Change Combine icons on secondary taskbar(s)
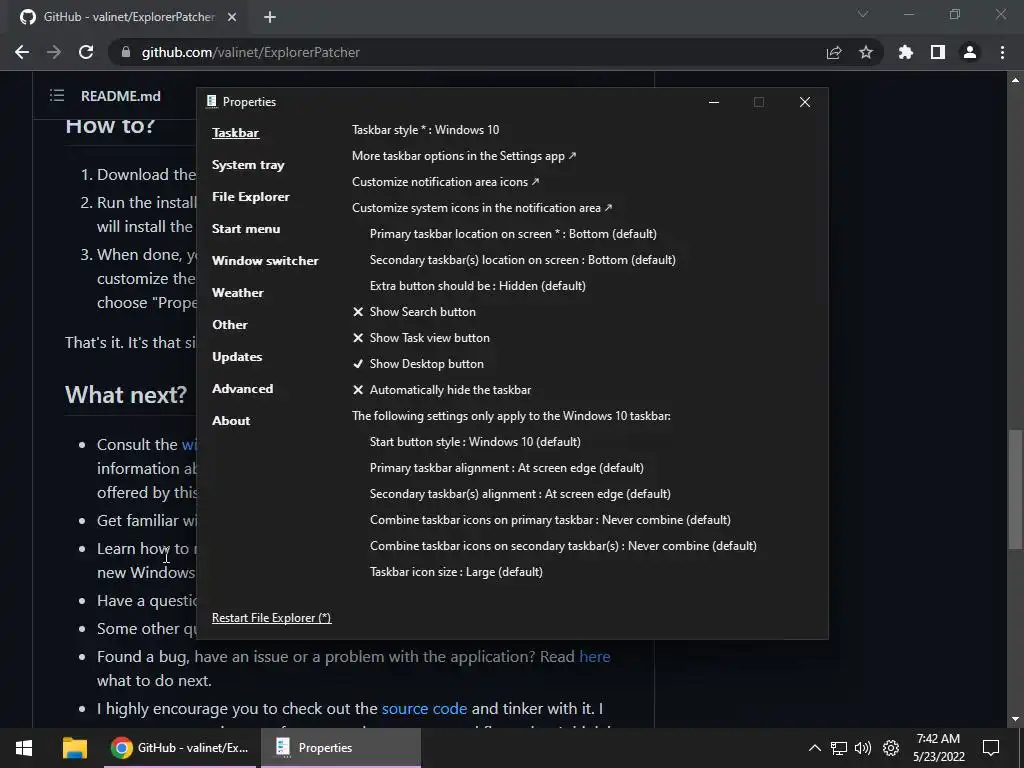Screen dimensions: 1024x768 tap(563, 546)
